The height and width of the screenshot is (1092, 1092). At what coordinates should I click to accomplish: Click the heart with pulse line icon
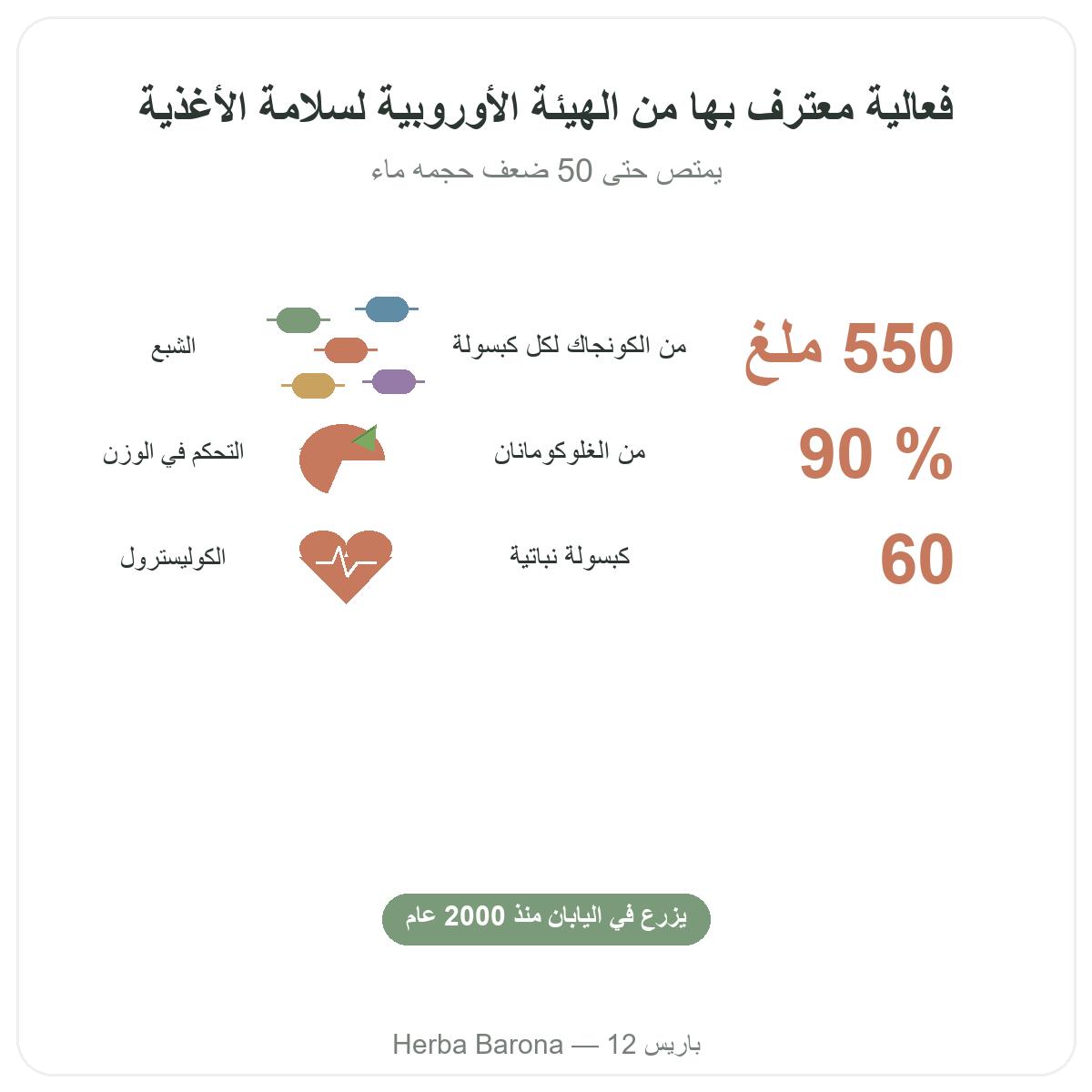pyautogui.click(x=346, y=566)
